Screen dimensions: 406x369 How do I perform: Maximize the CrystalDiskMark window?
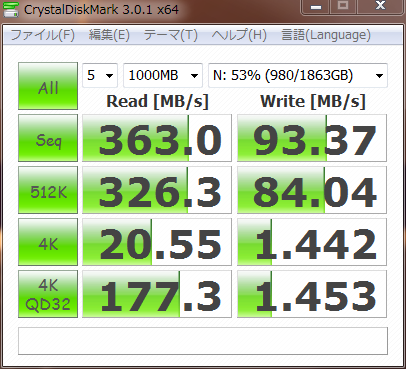[343, 6]
